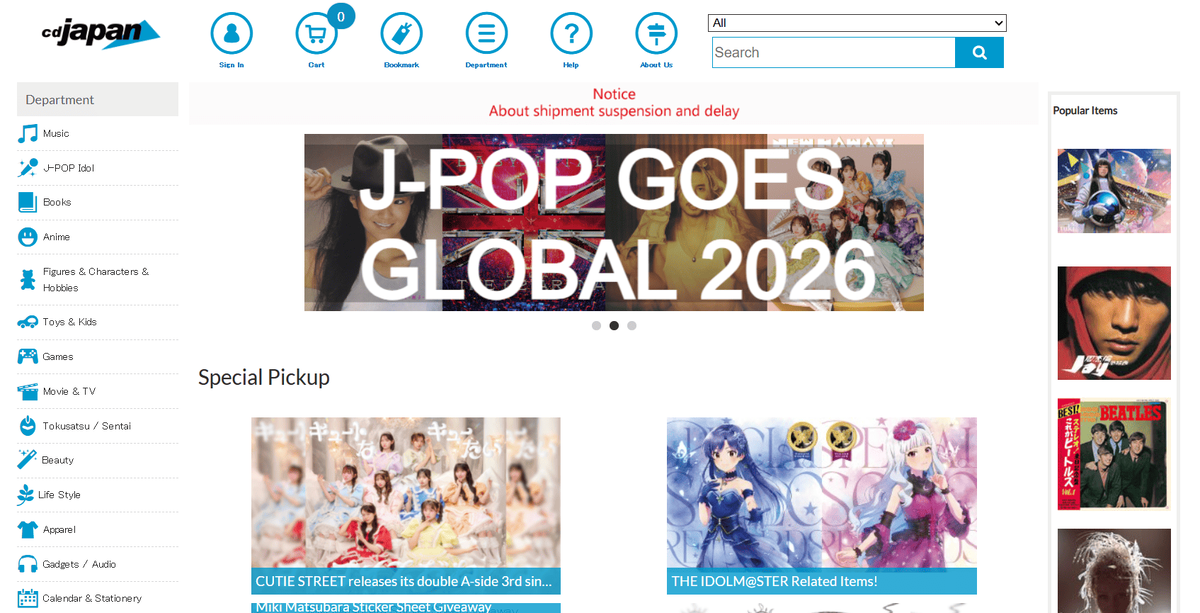
Task: Click the magnifier search button
Action: [x=979, y=53]
